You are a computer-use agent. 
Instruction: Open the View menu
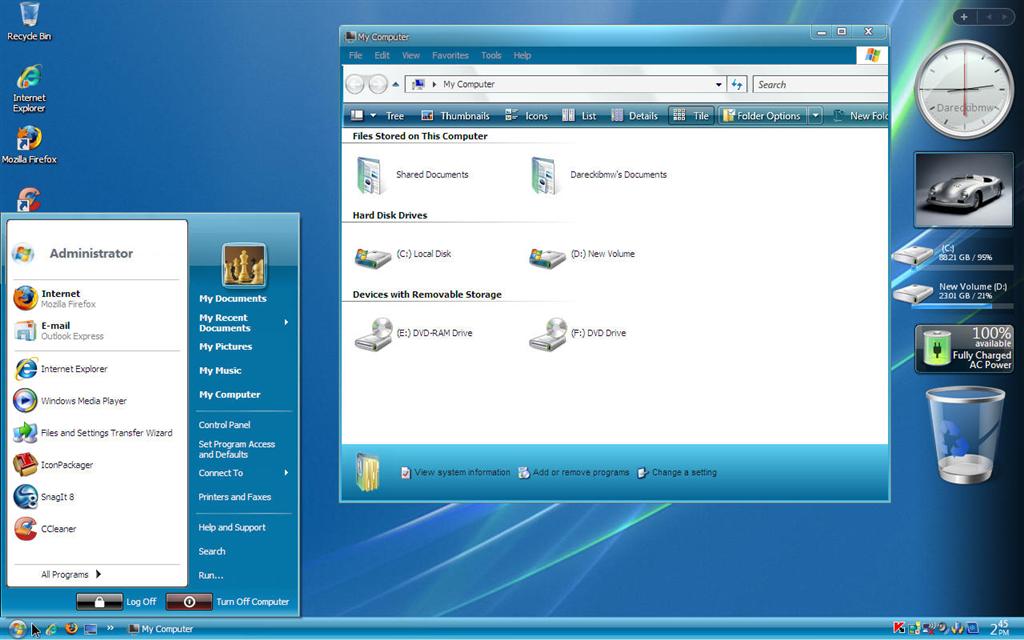point(411,56)
